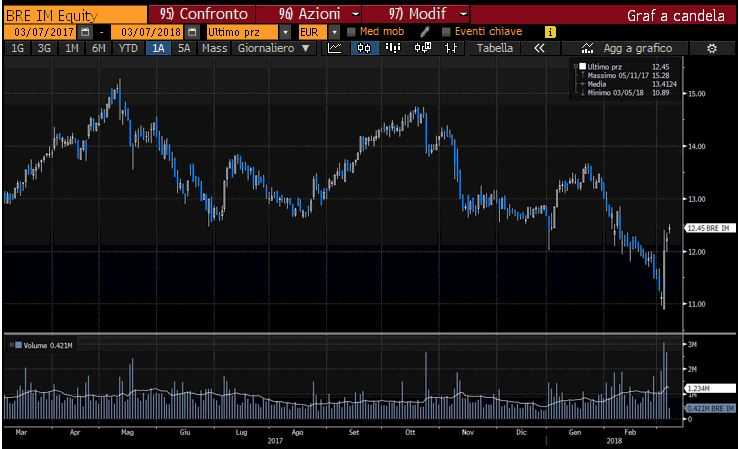Click the start date field 03/07/2017

[x=40, y=32]
